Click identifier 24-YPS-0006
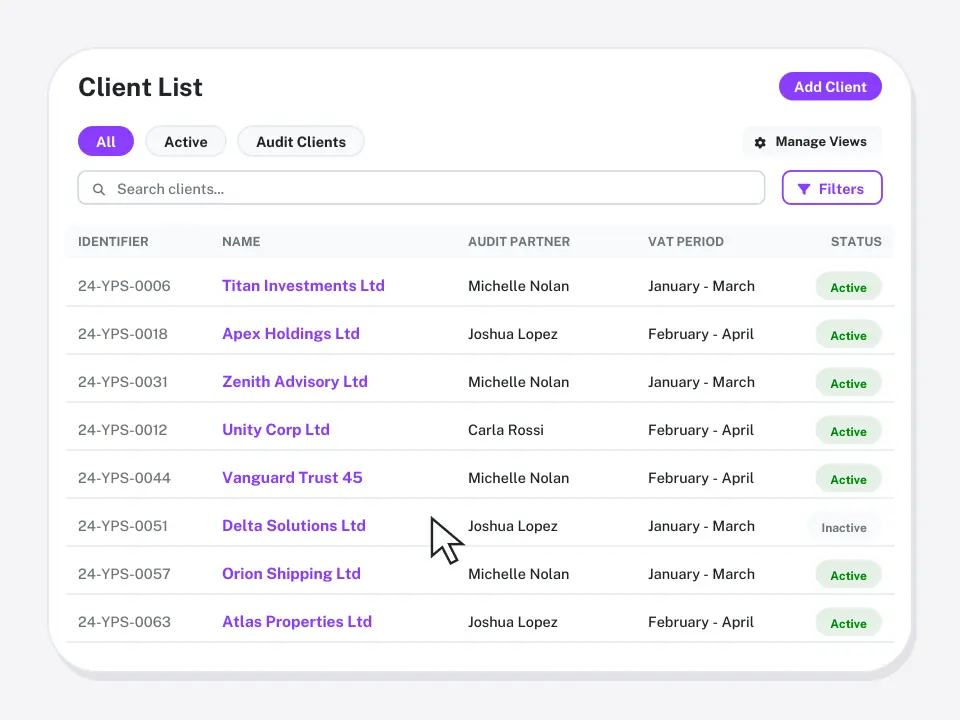 (x=124, y=286)
